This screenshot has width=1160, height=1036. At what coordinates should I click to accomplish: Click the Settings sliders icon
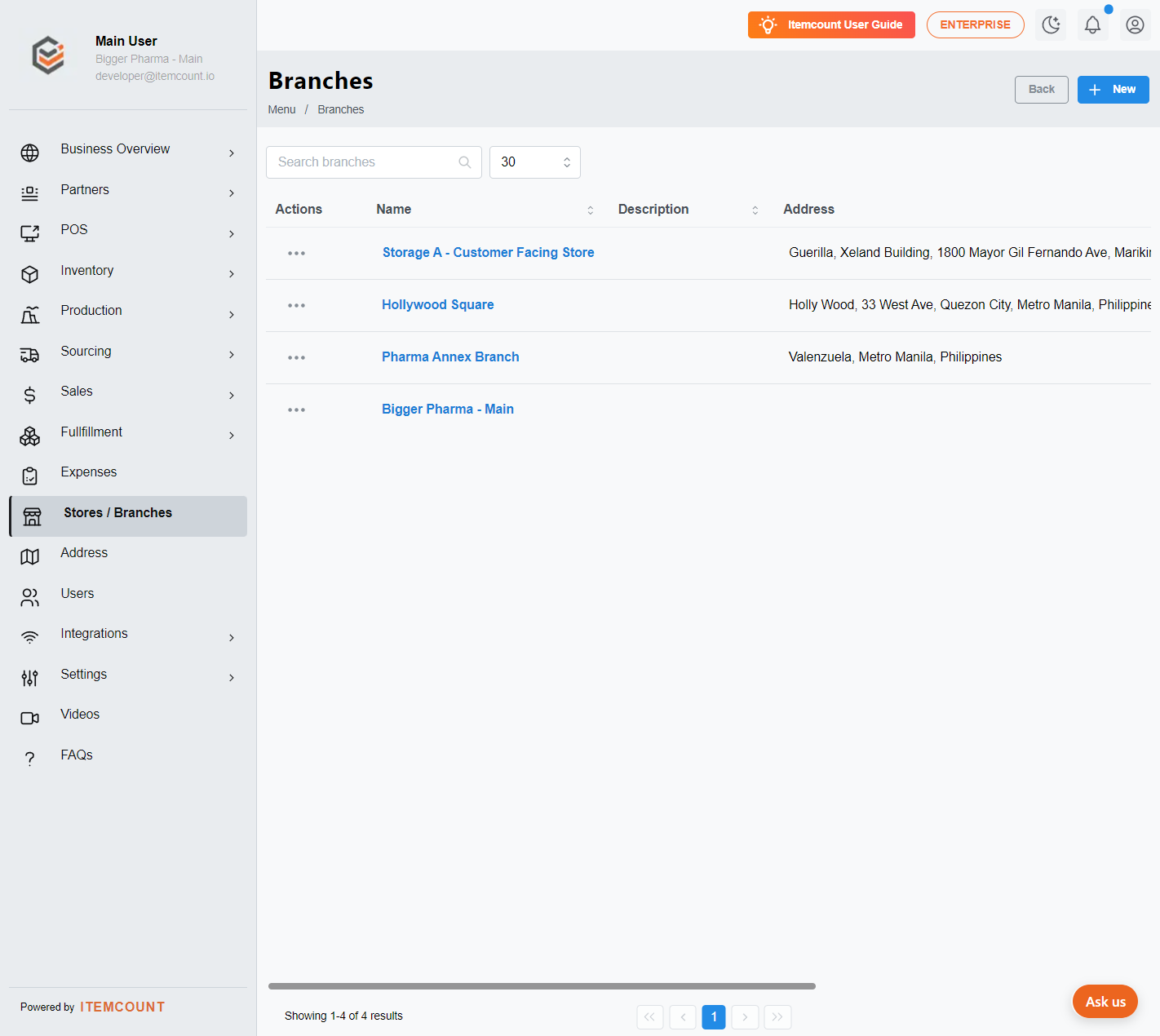(x=30, y=678)
